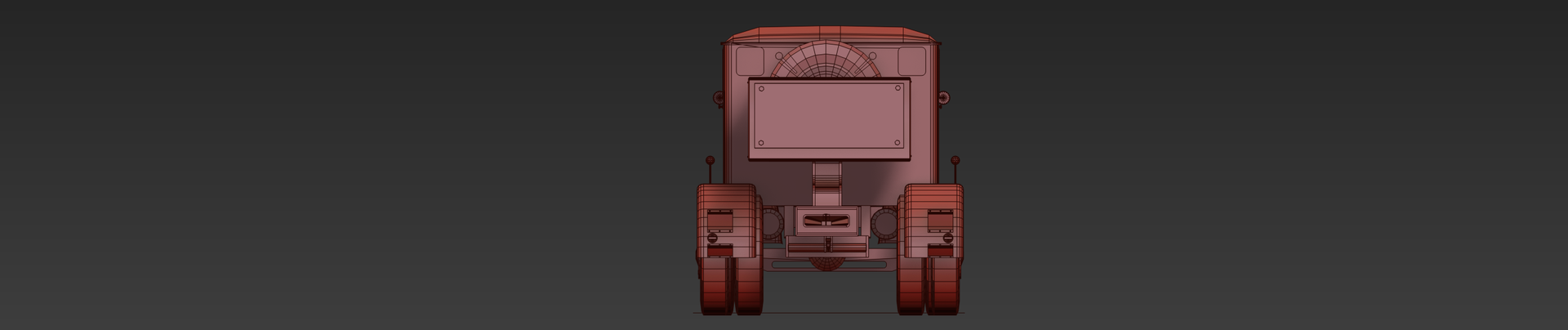Select the truck cab roof
This screenshot has height=330, width=1568.
tap(830, 36)
